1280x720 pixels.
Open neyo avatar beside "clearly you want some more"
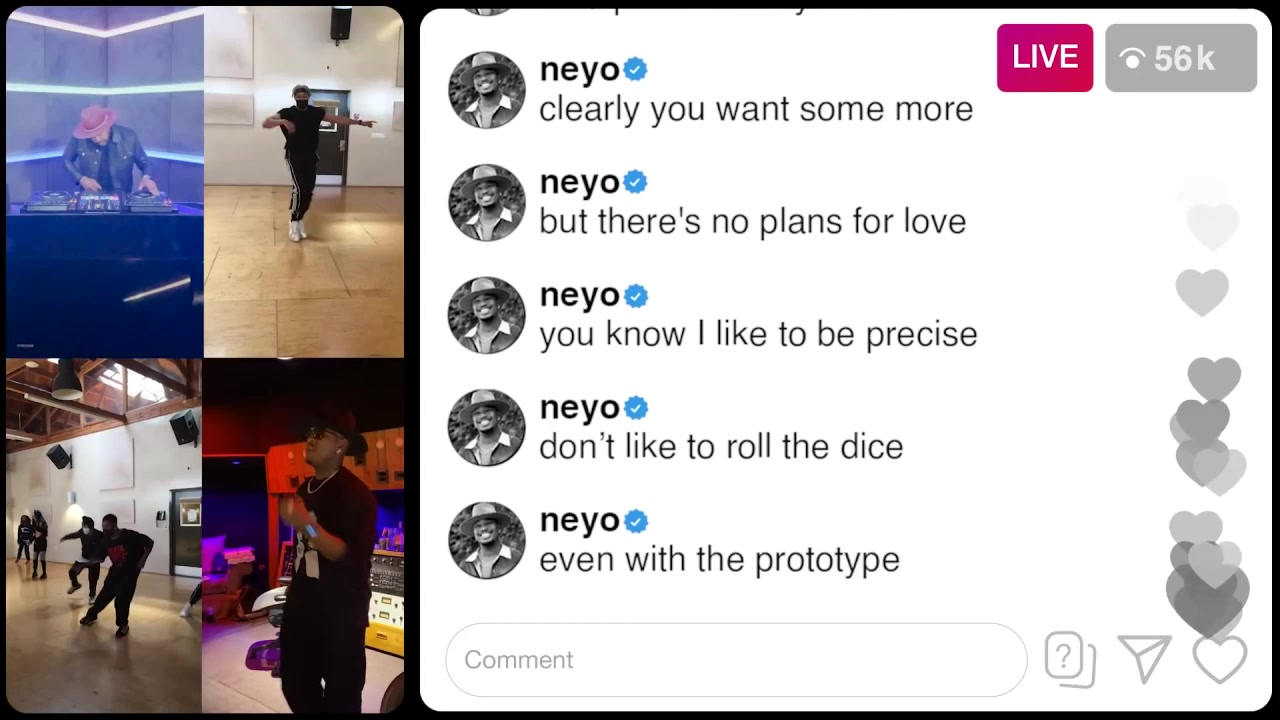487,90
